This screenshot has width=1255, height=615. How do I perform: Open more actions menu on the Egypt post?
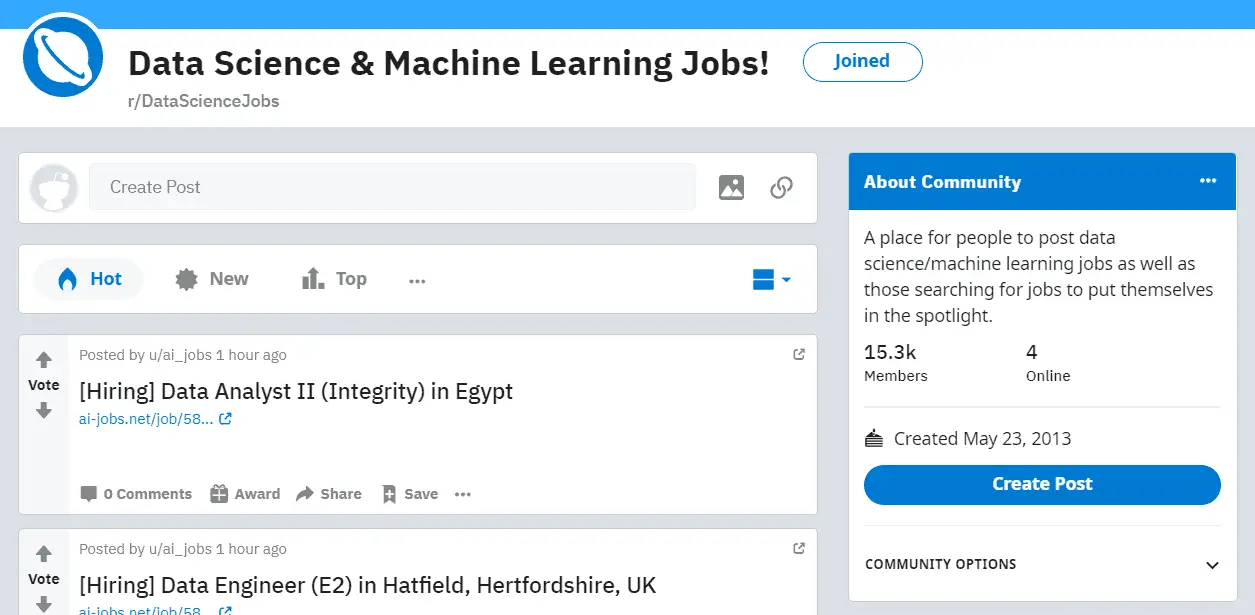pyautogui.click(x=462, y=494)
